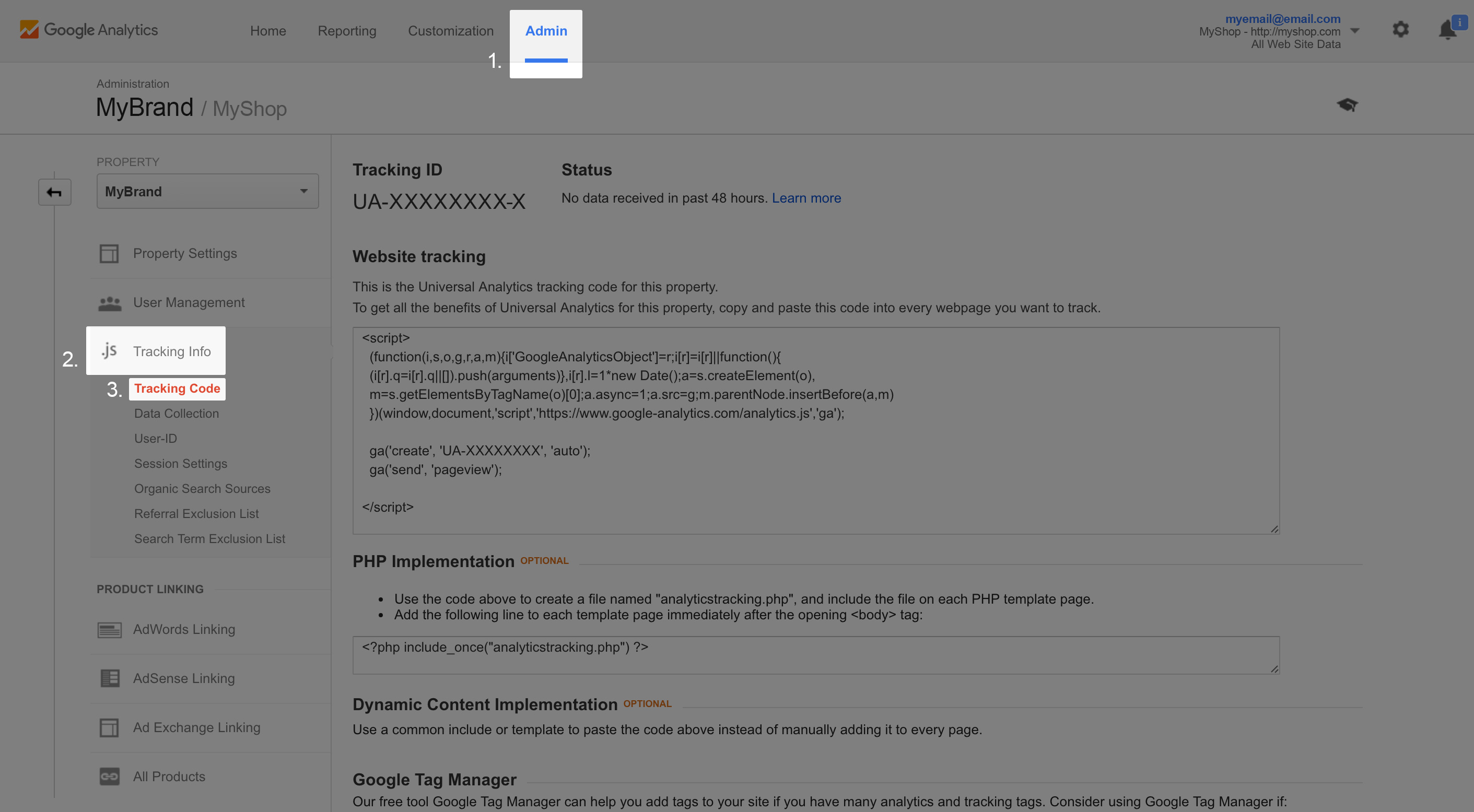Click the Ad Exchange Linking icon

pyautogui.click(x=109, y=727)
